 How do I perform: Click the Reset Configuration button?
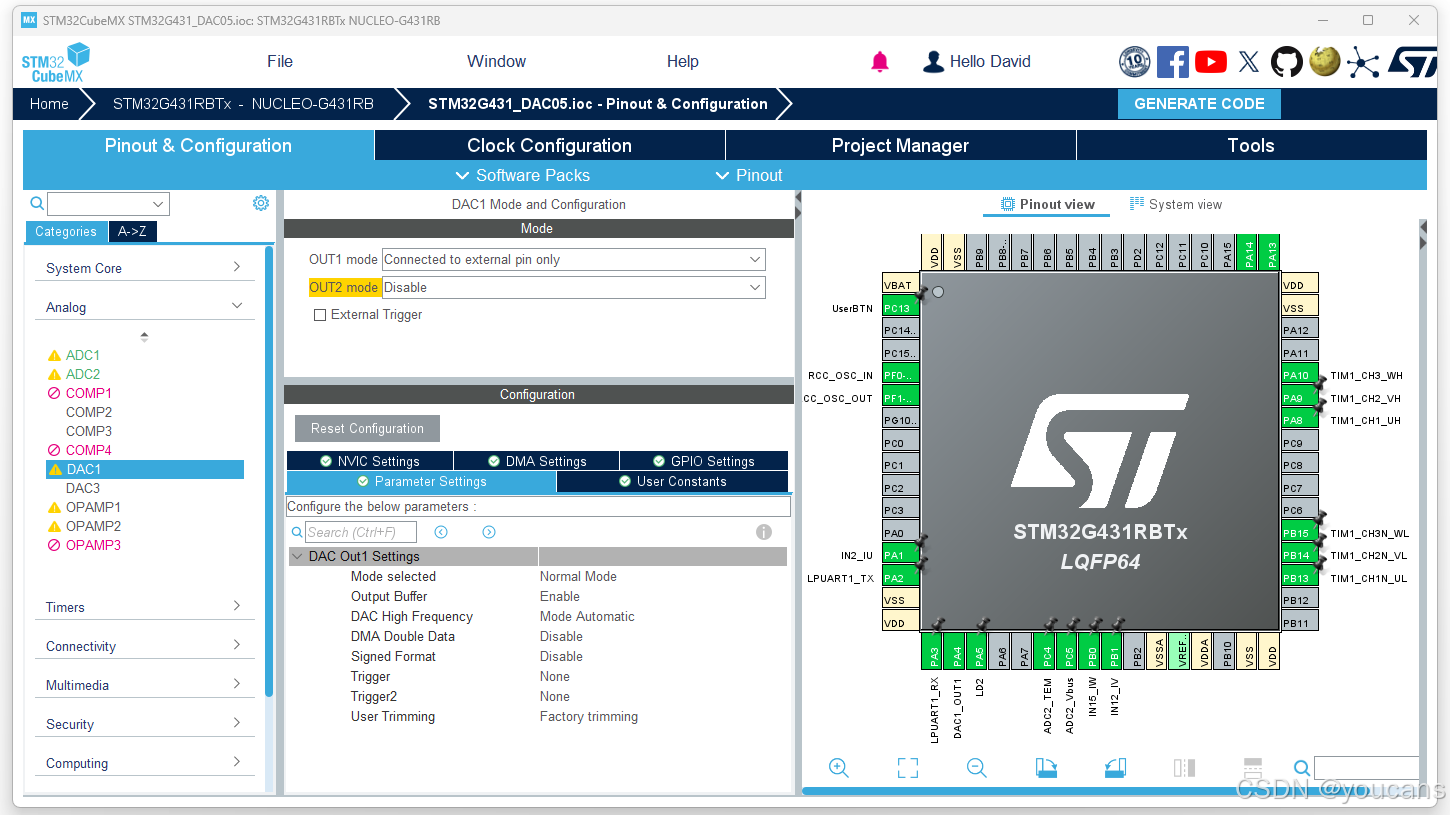367,429
